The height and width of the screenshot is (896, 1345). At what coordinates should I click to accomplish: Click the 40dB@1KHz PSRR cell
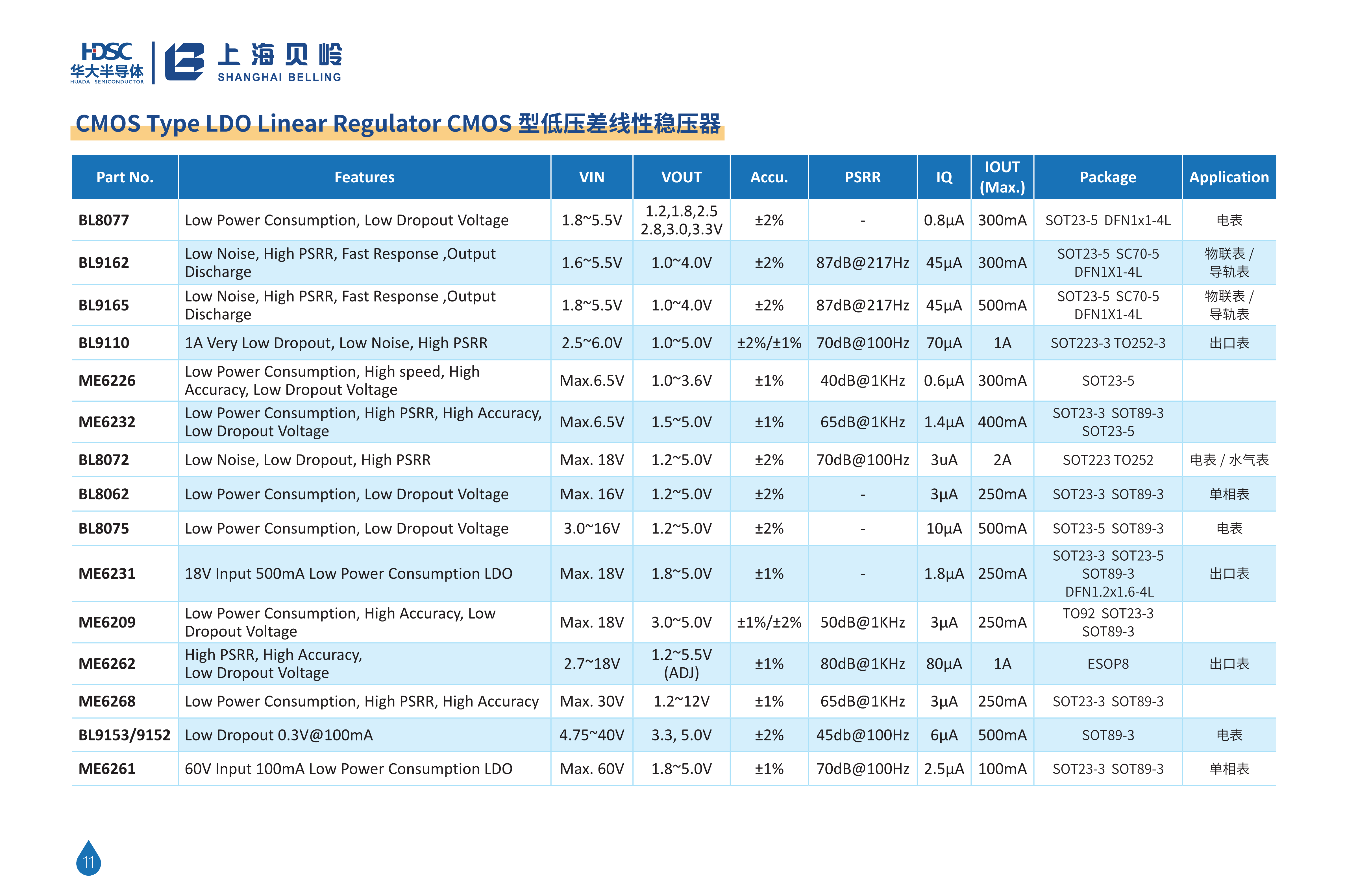tap(863, 381)
